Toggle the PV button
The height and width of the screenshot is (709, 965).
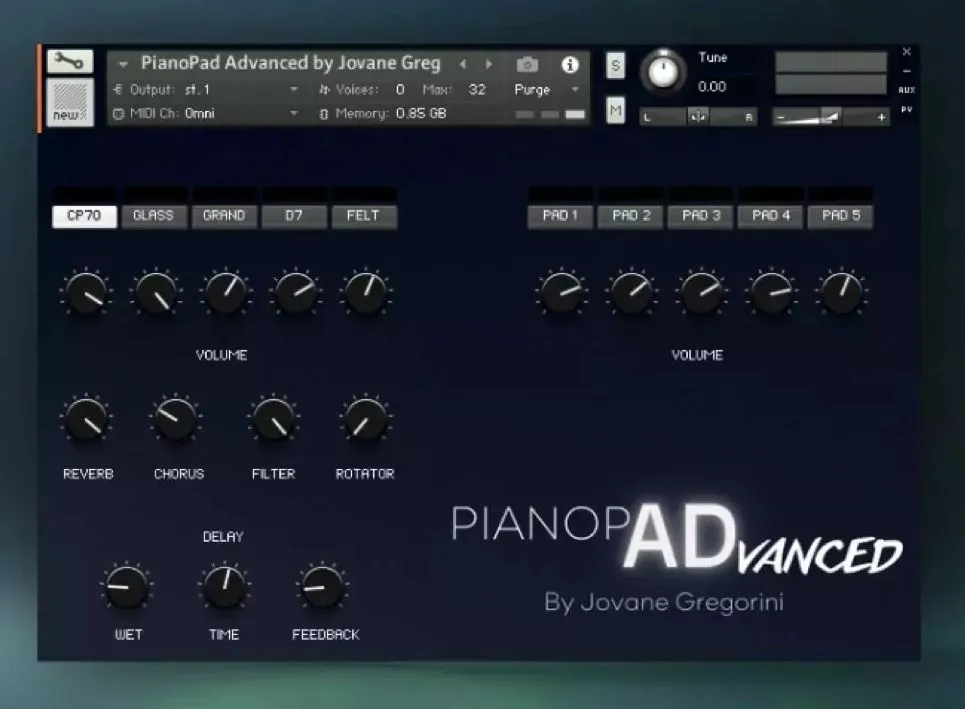coord(907,110)
